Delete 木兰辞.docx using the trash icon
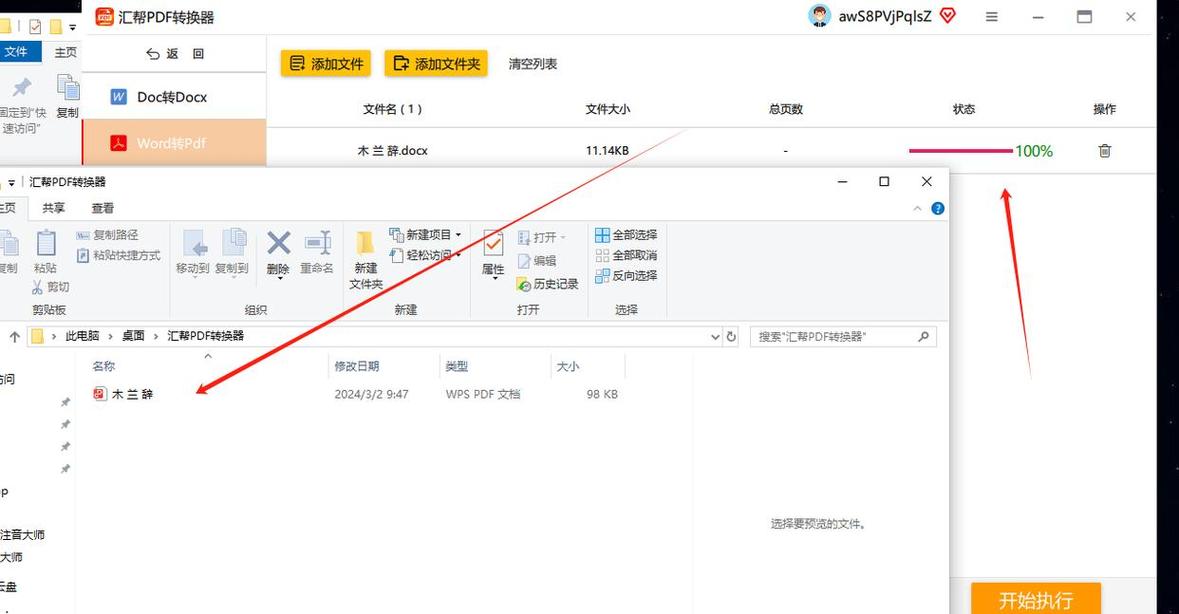 click(1105, 150)
